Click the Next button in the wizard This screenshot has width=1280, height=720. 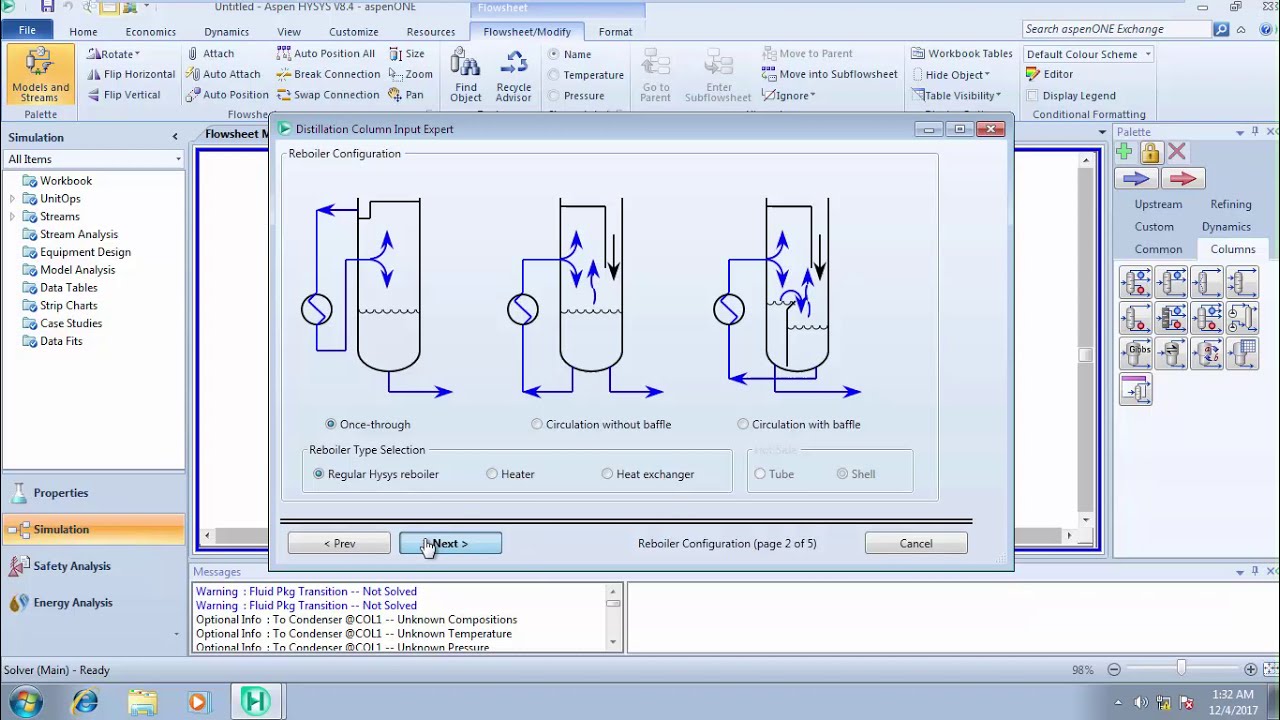(450, 543)
